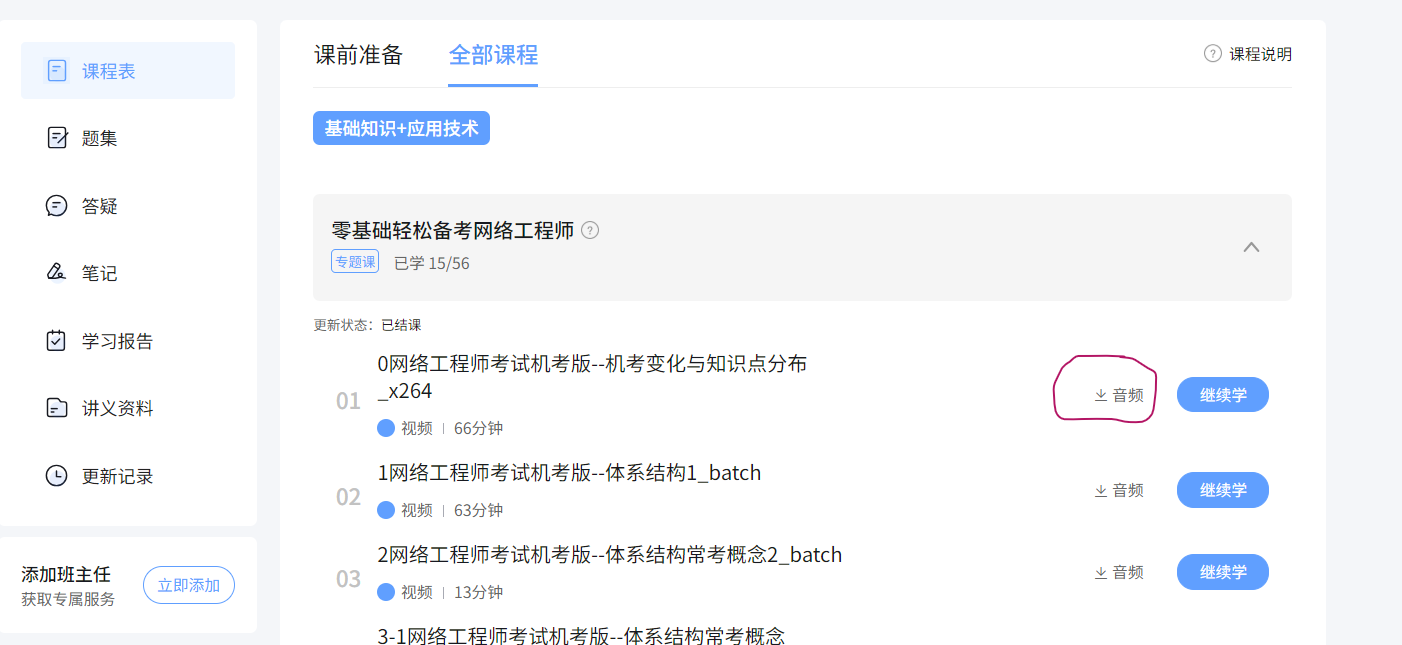The image size is (1402, 645).
Task: Click help icon next to 零基础轻松备考网络工程师
Action: 590,230
